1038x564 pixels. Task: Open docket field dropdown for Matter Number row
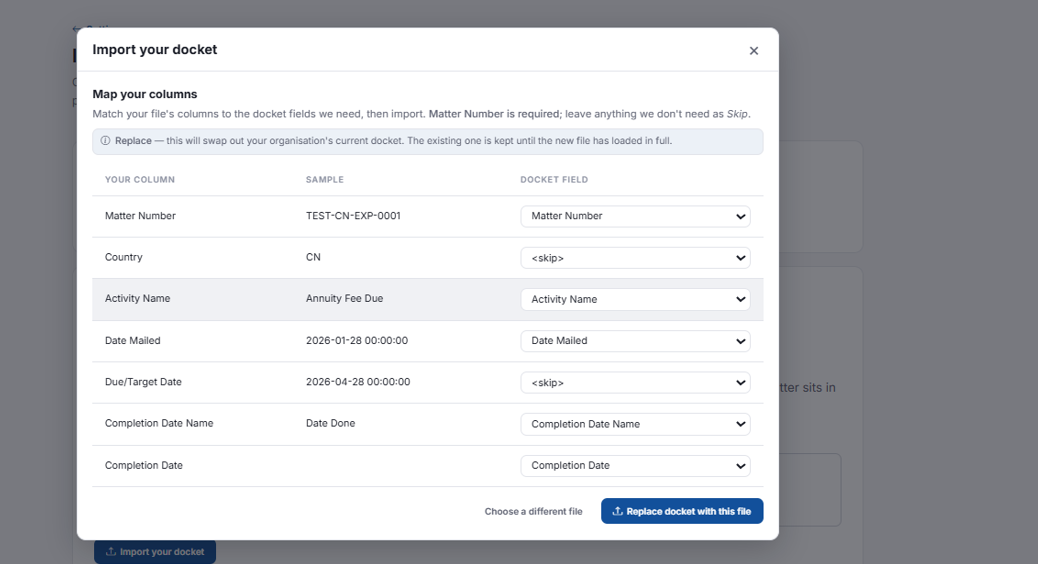click(x=636, y=216)
